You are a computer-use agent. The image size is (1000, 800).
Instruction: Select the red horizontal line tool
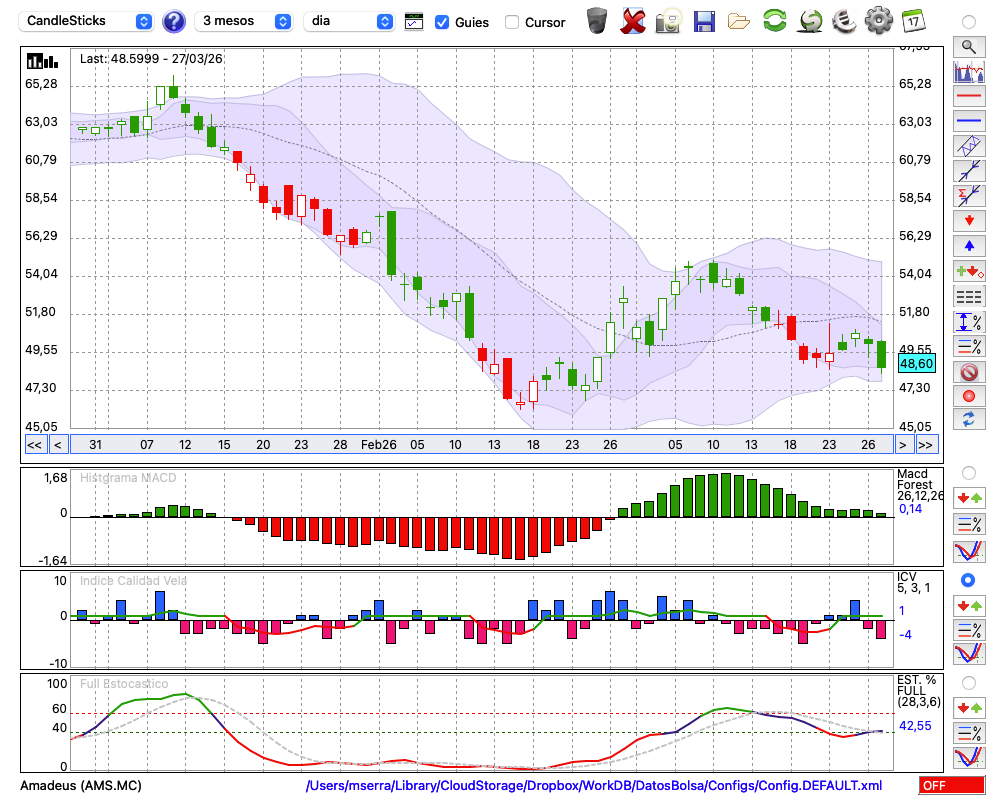[x=969, y=96]
